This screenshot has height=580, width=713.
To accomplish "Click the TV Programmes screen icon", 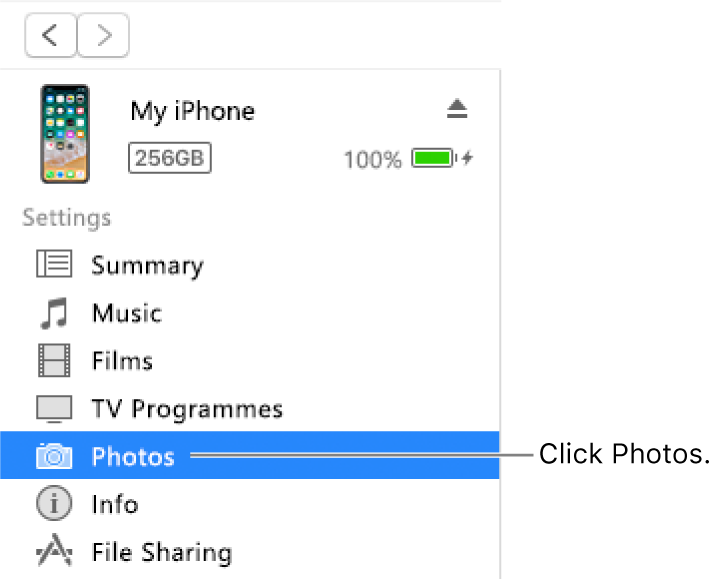I will pyautogui.click(x=54, y=409).
